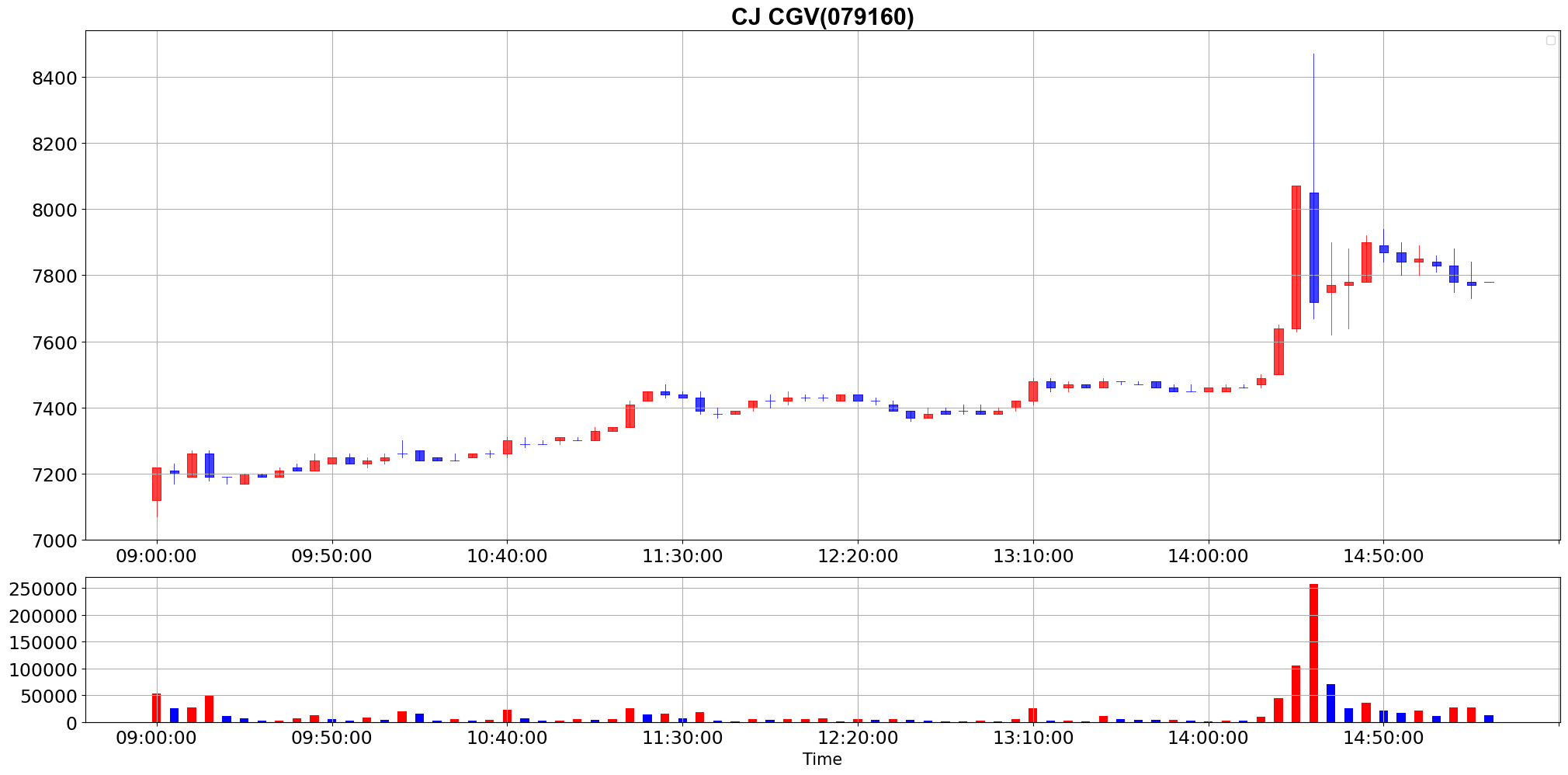Pick 11:30:00 label under the volume chart
This screenshot has height=775, width=1568.
tap(682, 738)
